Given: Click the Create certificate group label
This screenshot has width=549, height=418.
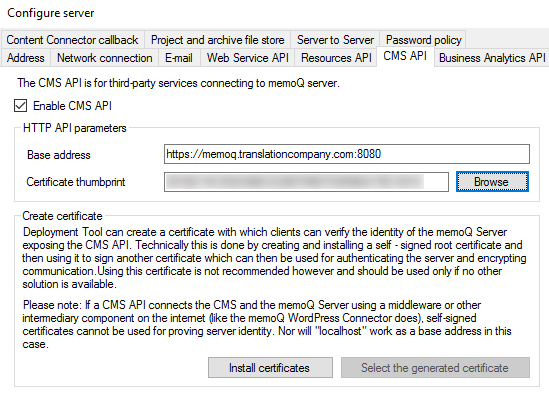Looking at the screenshot, I should coord(62,216).
